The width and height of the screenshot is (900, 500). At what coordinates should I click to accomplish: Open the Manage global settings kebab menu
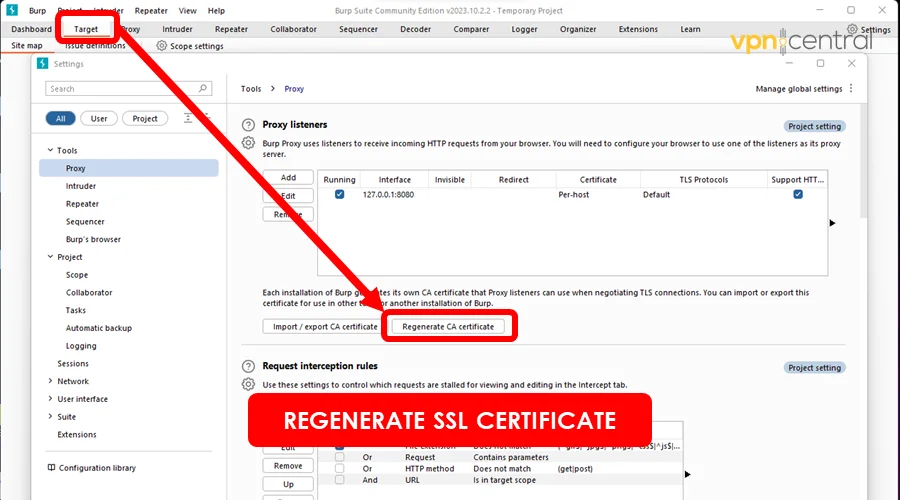point(851,88)
